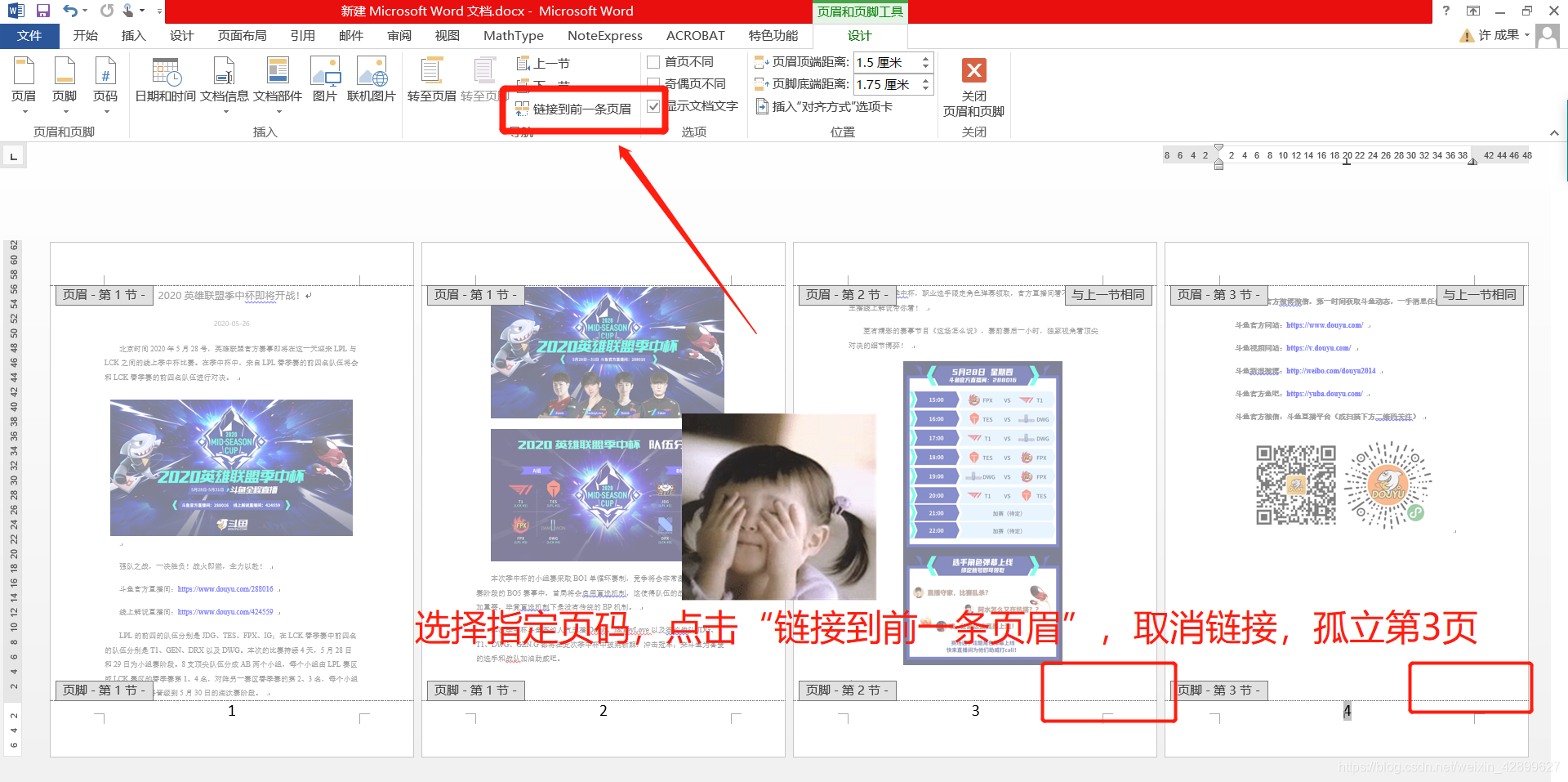Click link https://v.douyu.com/ on page 4

pyautogui.click(x=1318, y=348)
